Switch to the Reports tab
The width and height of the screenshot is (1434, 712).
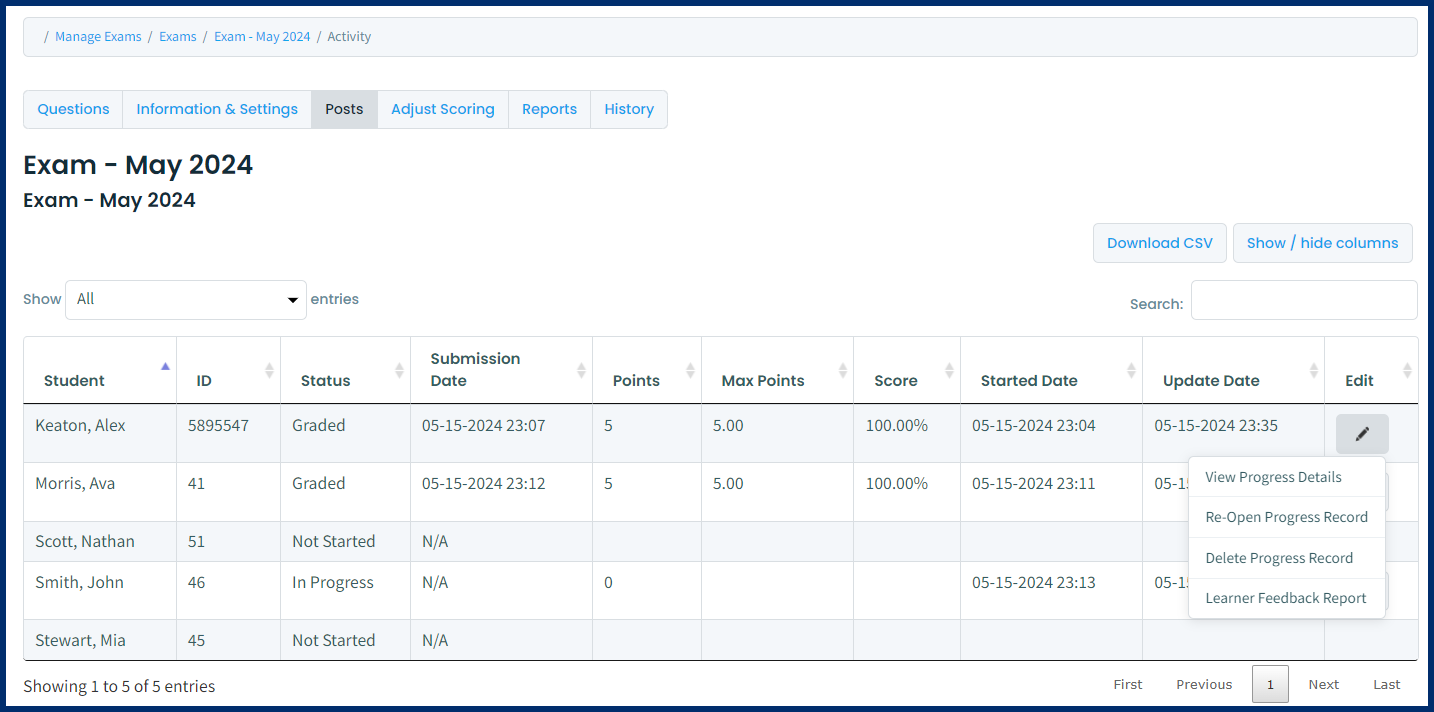549,109
